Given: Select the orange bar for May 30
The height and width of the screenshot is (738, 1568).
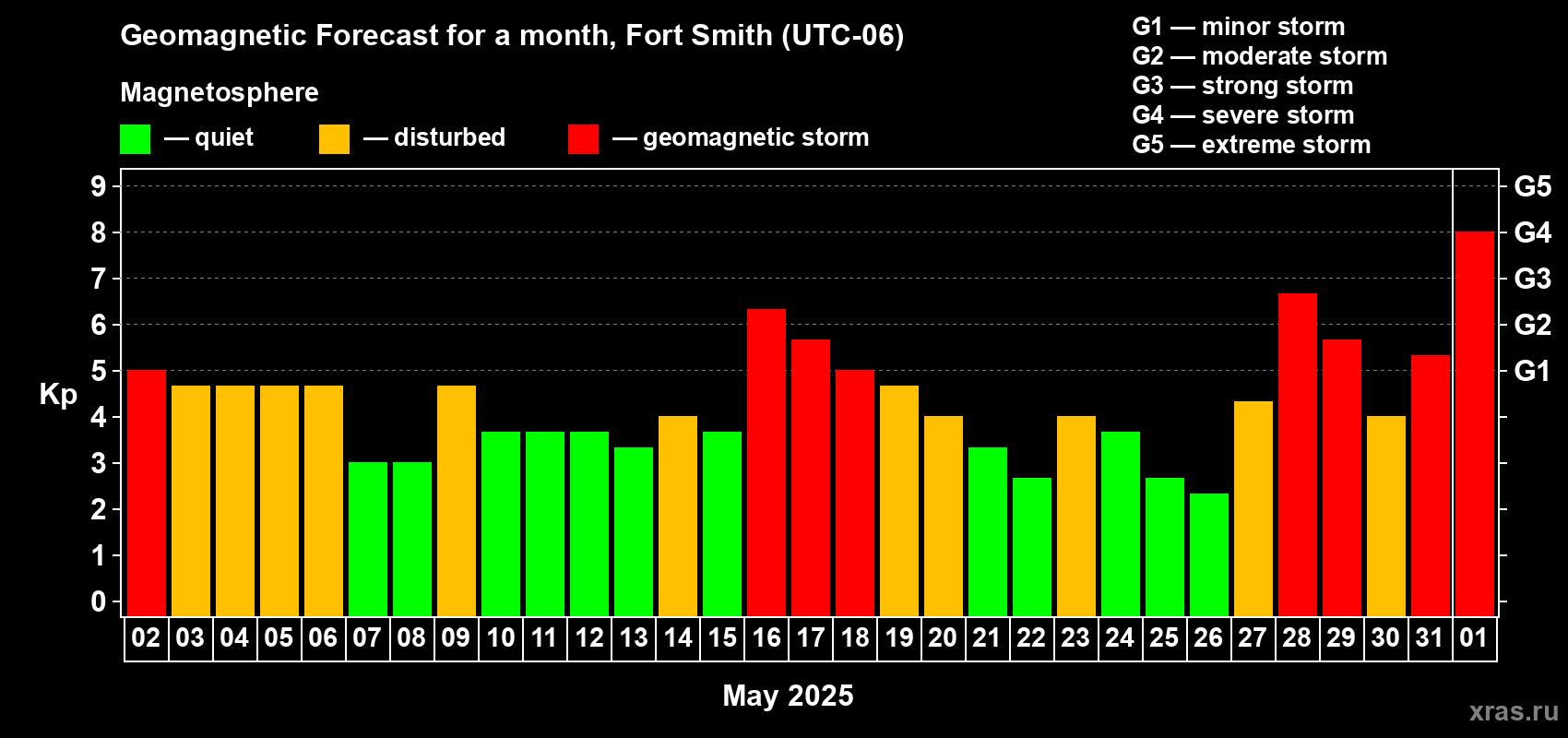Looking at the screenshot, I should [1386, 517].
